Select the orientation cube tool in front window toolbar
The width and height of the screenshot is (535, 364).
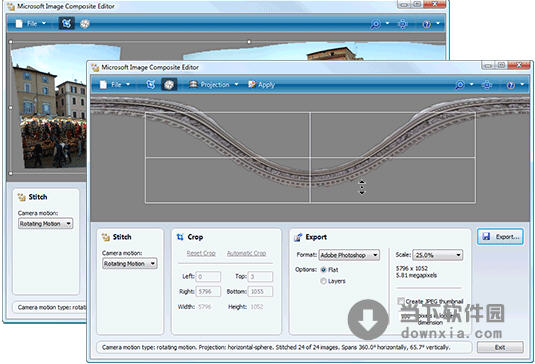[169, 84]
